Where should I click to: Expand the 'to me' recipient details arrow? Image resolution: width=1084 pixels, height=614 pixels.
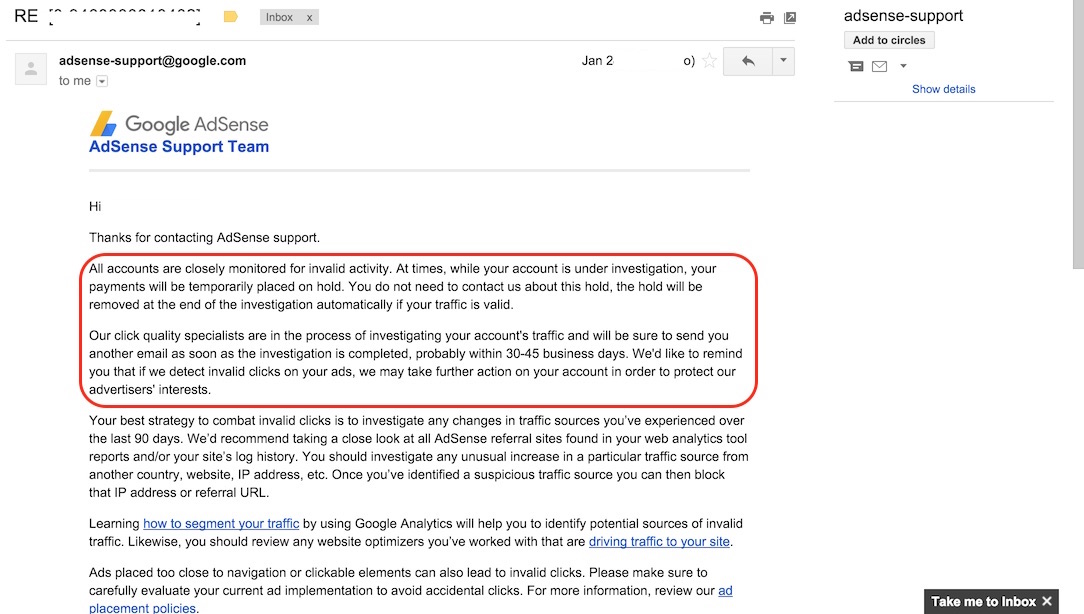[102, 81]
